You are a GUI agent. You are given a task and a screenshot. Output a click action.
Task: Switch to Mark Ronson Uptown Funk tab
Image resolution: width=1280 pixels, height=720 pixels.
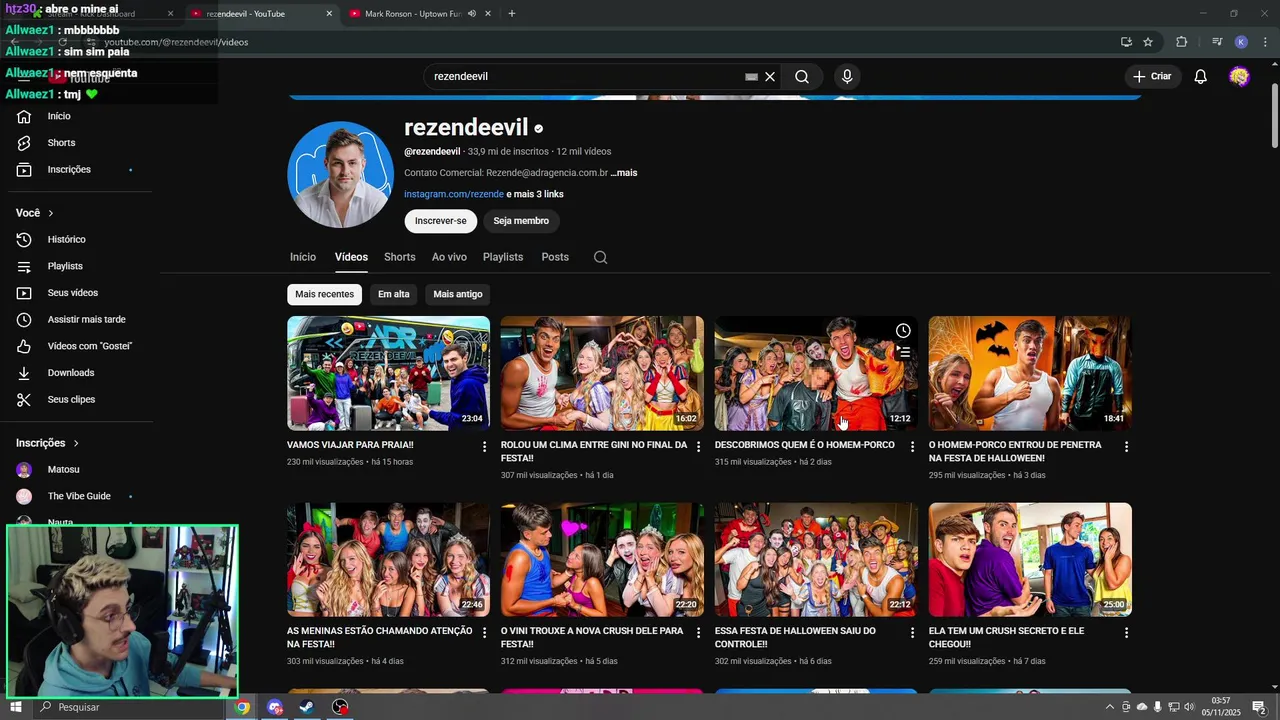(x=412, y=14)
